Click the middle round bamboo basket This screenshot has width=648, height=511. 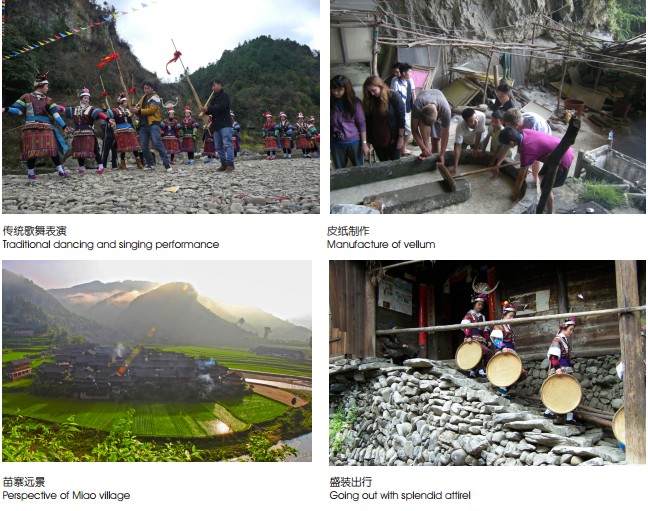[504, 369]
